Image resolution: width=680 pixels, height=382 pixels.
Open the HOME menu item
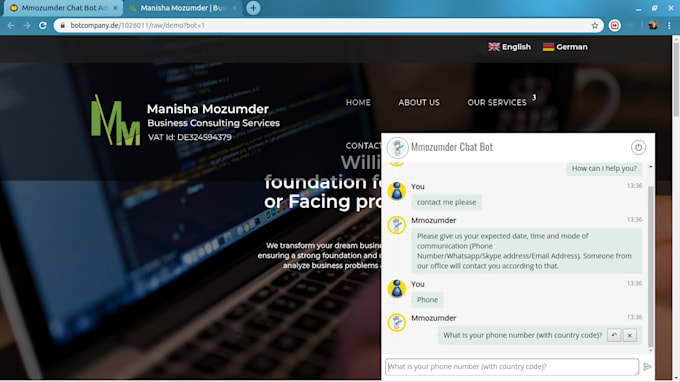point(358,103)
